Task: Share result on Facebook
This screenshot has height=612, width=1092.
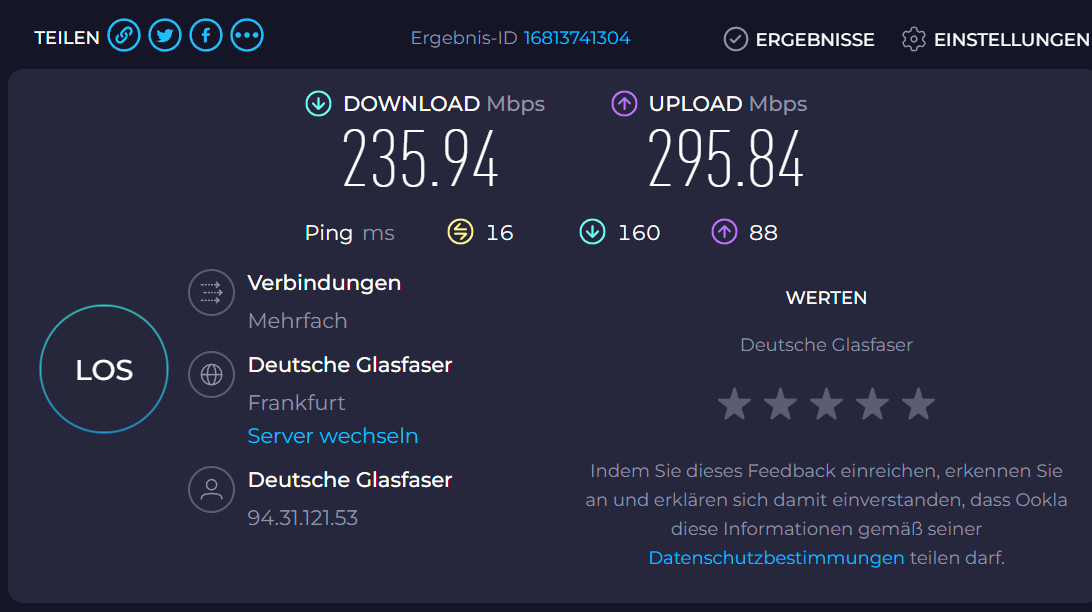Action: click(x=206, y=36)
